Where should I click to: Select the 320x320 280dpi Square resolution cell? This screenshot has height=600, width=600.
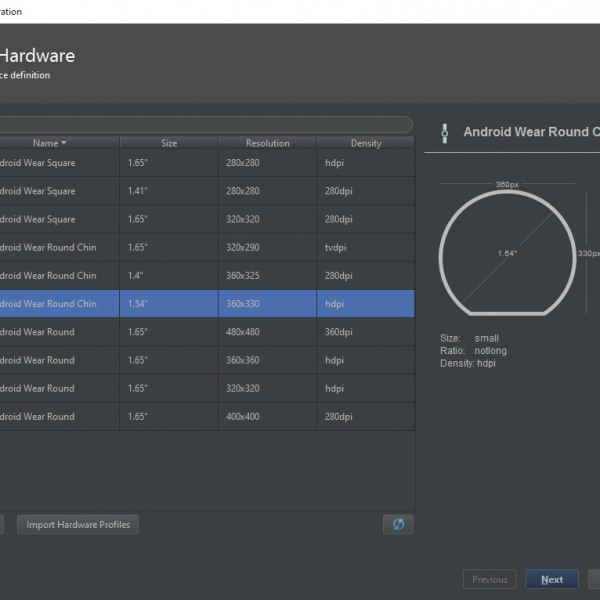coord(267,219)
